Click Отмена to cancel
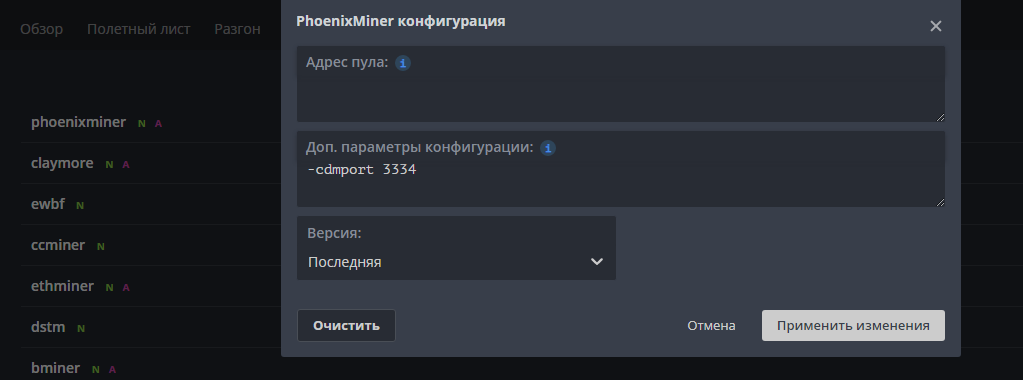The image size is (1023, 380). point(711,325)
